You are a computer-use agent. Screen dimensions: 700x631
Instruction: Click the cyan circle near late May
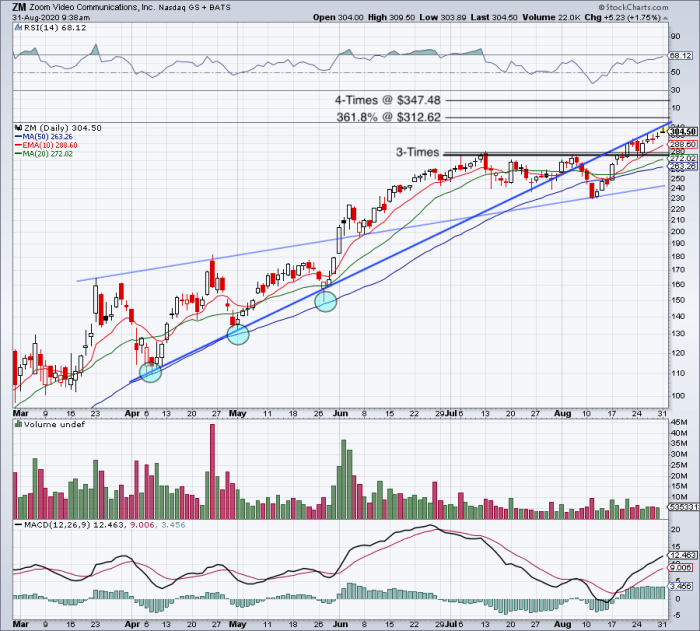(325, 301)
